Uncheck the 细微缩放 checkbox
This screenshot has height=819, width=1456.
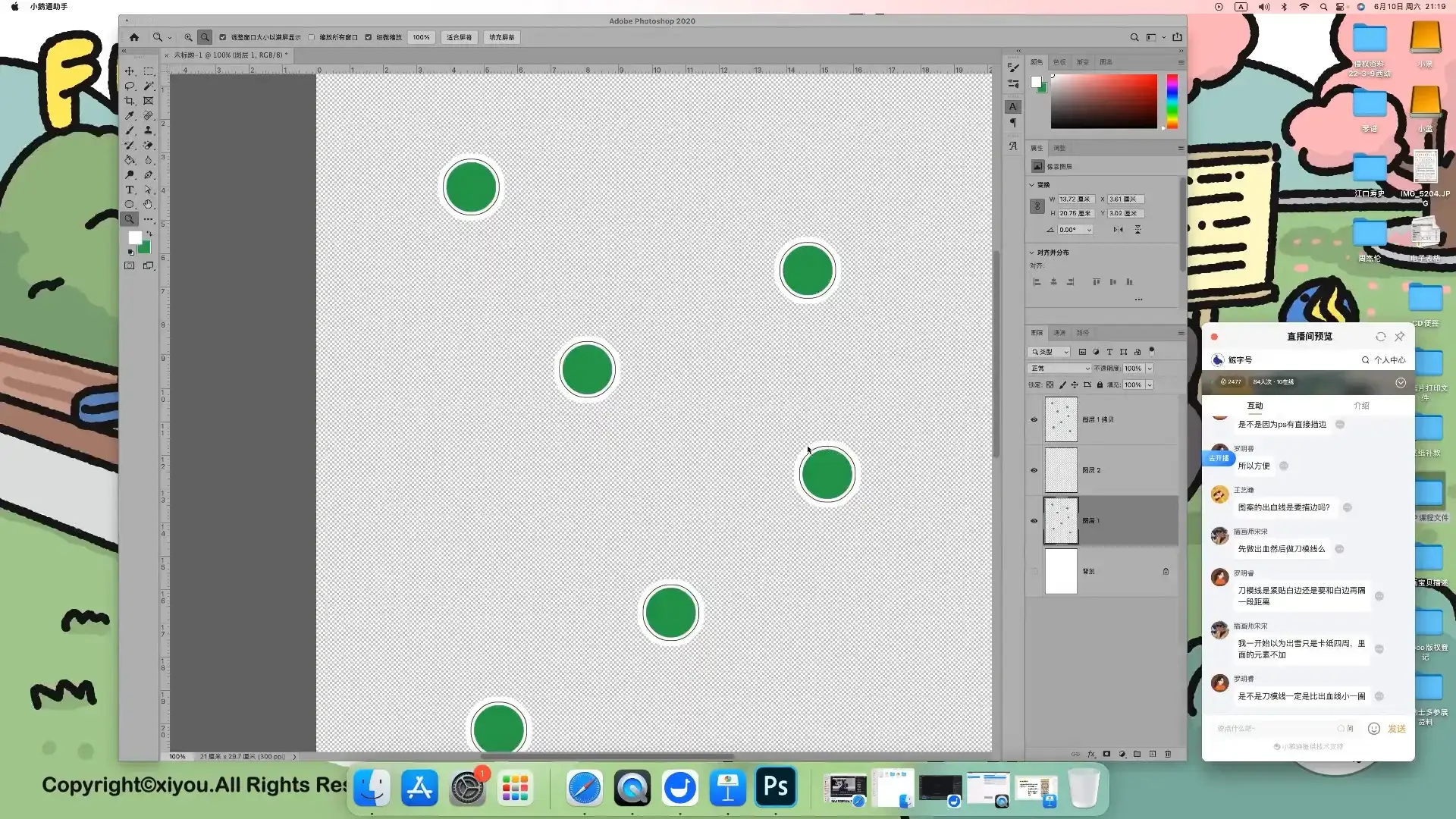coord(369,37)
